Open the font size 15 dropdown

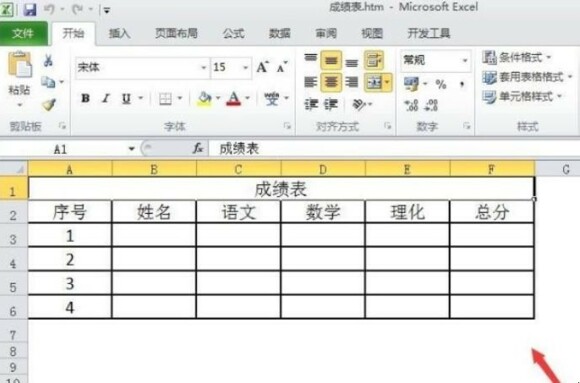click(245, 68)
